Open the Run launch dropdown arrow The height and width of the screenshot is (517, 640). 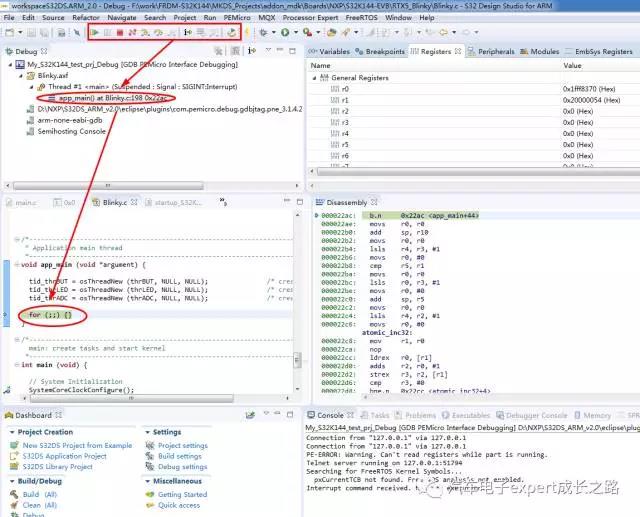pyautogui.click(x=296, y=32)
